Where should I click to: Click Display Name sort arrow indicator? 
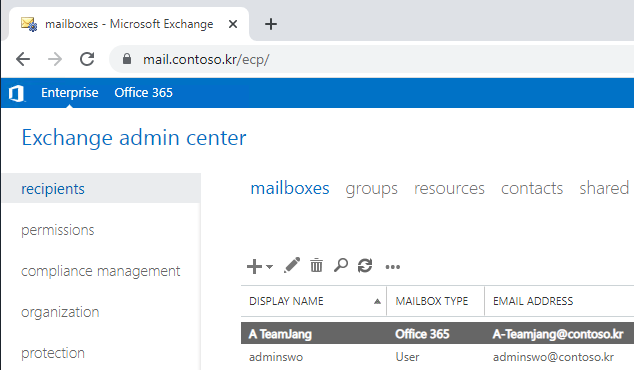[x=377, y=301]
